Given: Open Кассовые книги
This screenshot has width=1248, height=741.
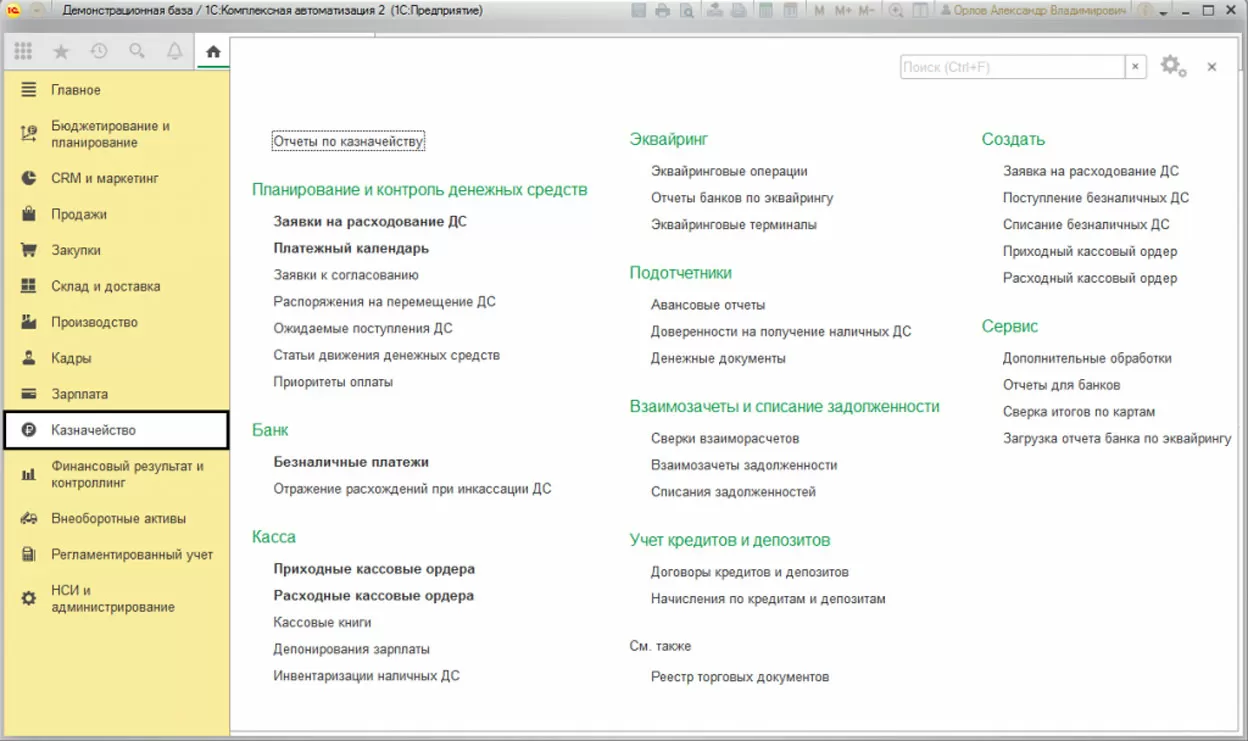Looking at the screenshot, I should (x=322, y=622).
